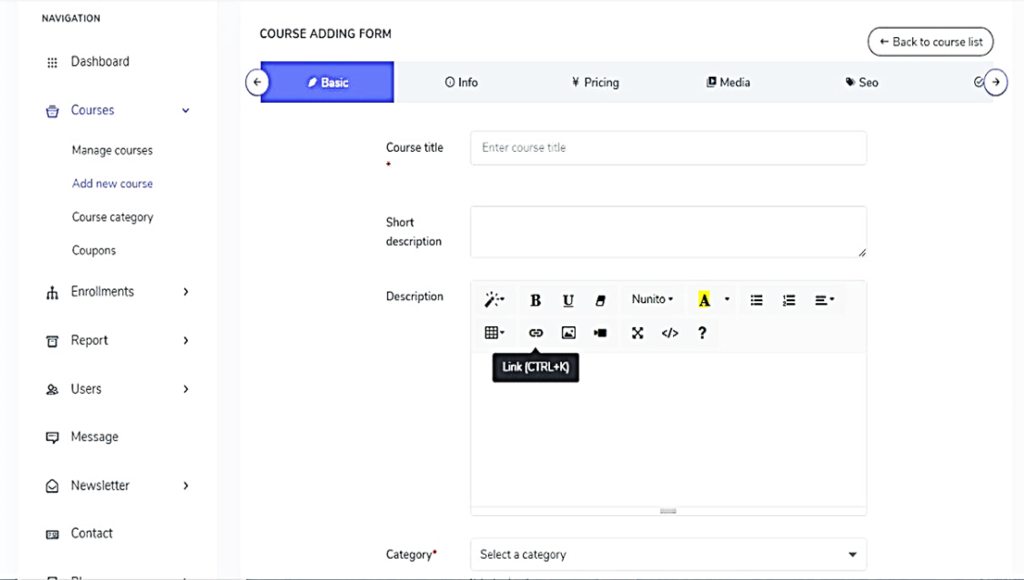Screen dimensions: 1024x580
Task: Open the Select a category dropdown
Action: tap(668, 555)
